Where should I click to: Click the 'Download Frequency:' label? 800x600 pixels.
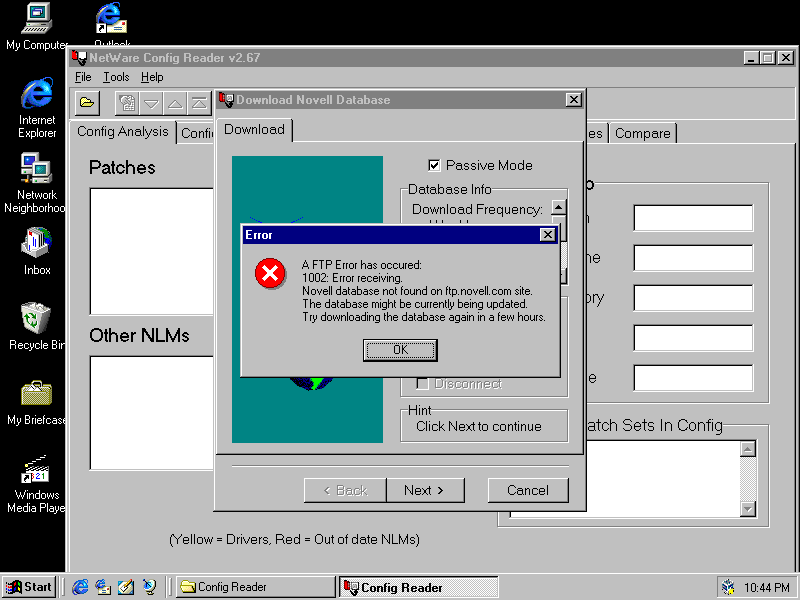coord(477,210)
